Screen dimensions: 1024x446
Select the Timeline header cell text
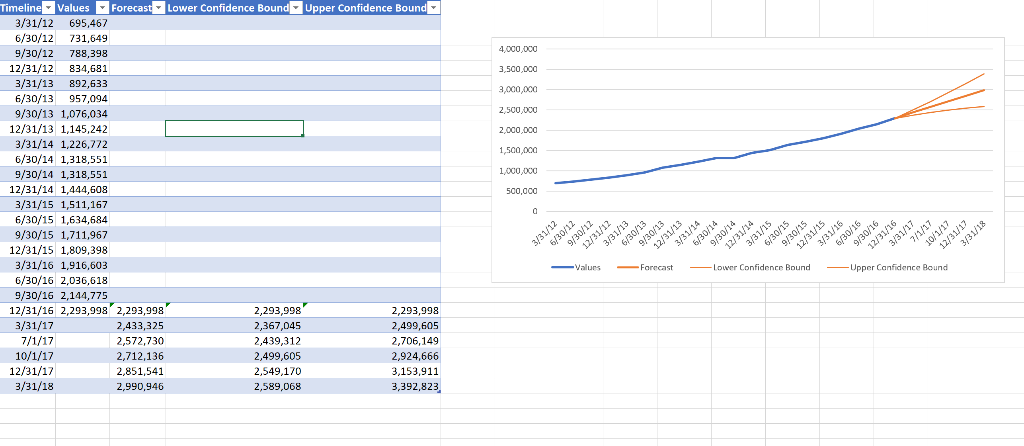[21, 8]
